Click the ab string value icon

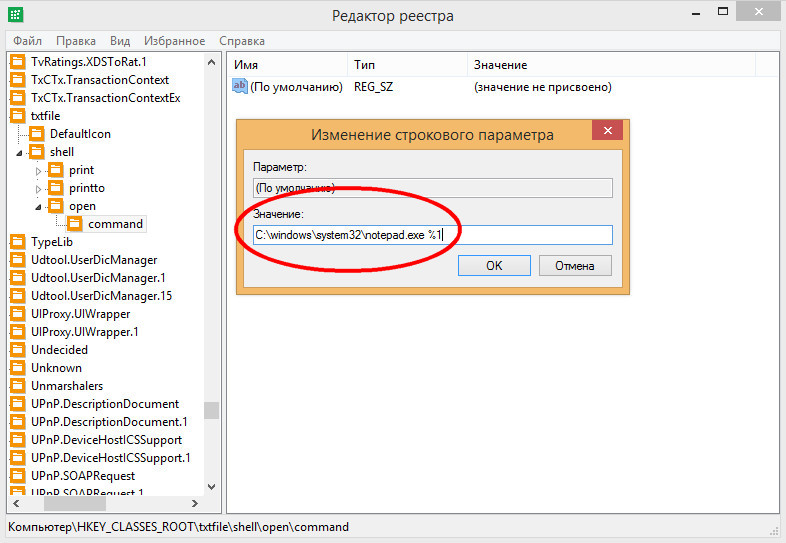239,87
